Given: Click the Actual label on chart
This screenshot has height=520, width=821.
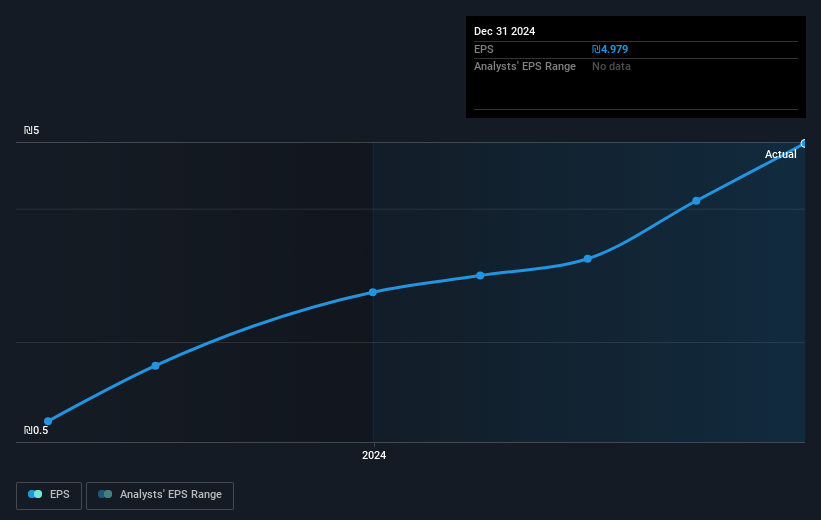Looking at the screenshot, I should tap(780, 154).
